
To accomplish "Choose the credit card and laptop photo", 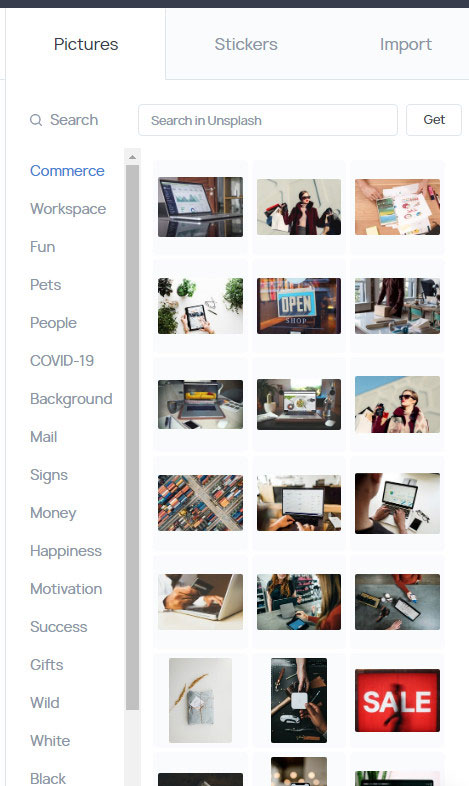I will click(200, 602).
